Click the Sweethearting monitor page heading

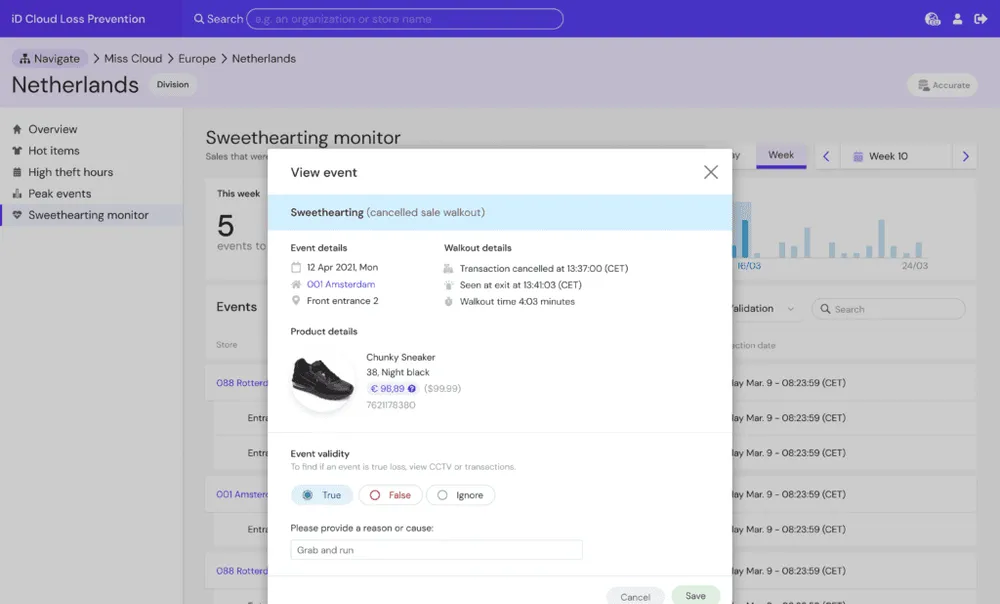303,138
